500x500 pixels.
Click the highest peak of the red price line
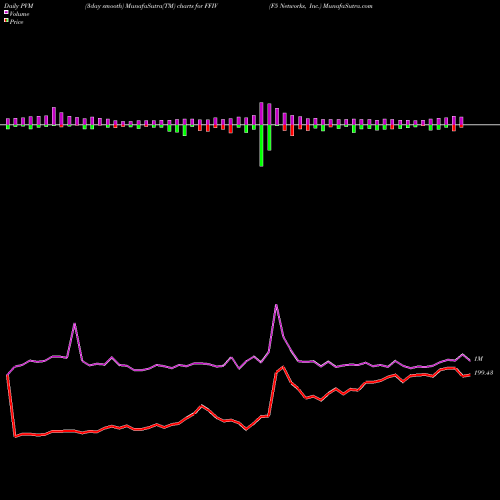tap(283, 367)
